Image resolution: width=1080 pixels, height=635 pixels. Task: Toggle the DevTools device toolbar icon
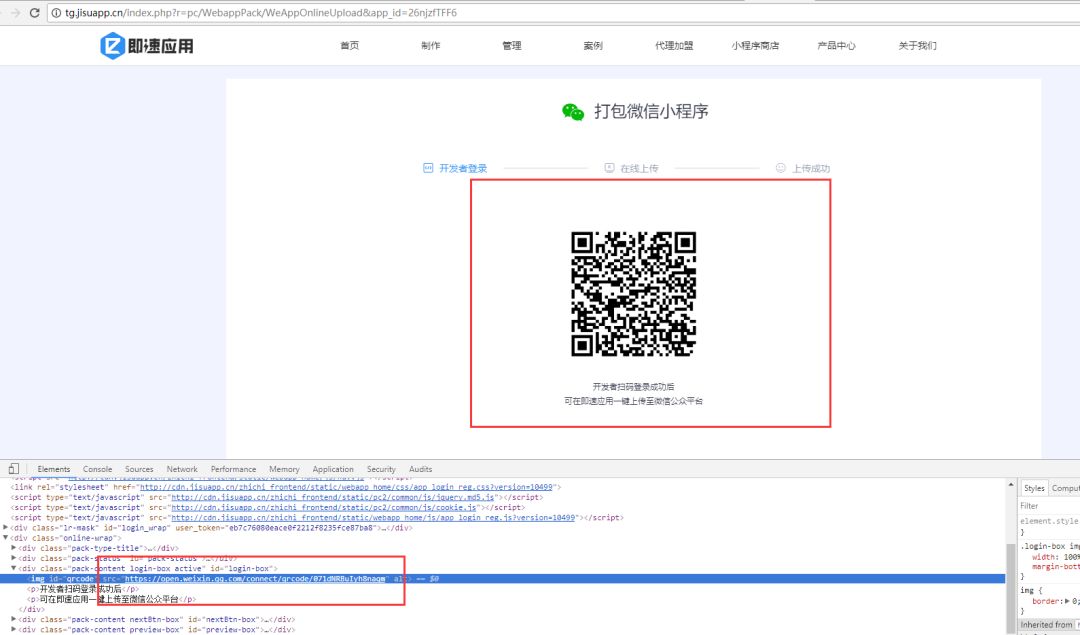(x=14, y=468)
